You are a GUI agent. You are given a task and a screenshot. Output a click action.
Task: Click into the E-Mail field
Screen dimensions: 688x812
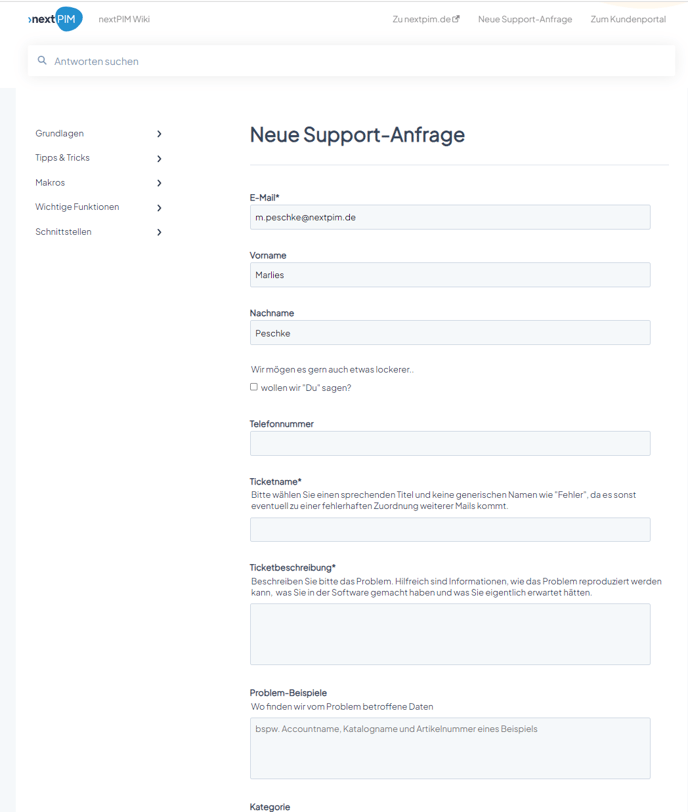point(450,218)
